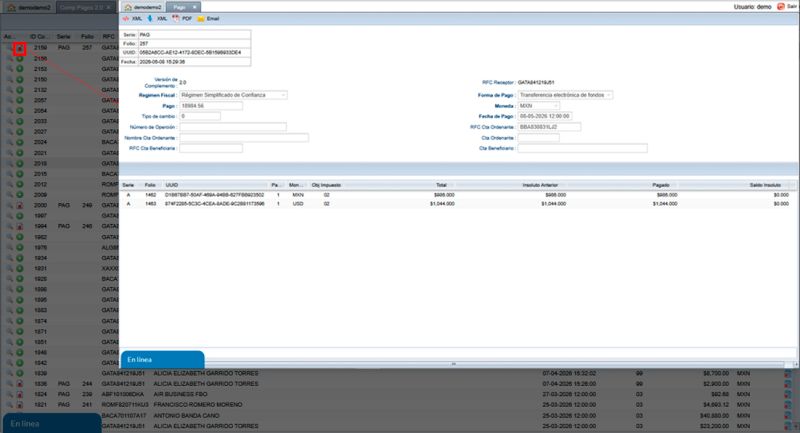Click the Cta Ordenante field

coord(539,138)
